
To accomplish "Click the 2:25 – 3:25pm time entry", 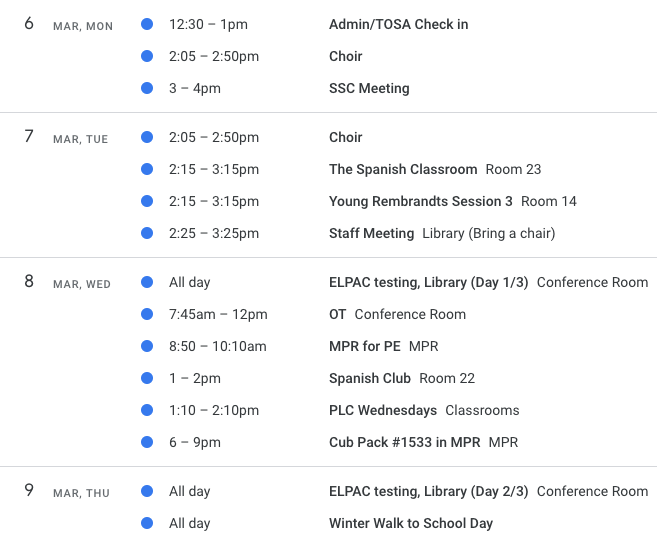I will tap(214, 233).
